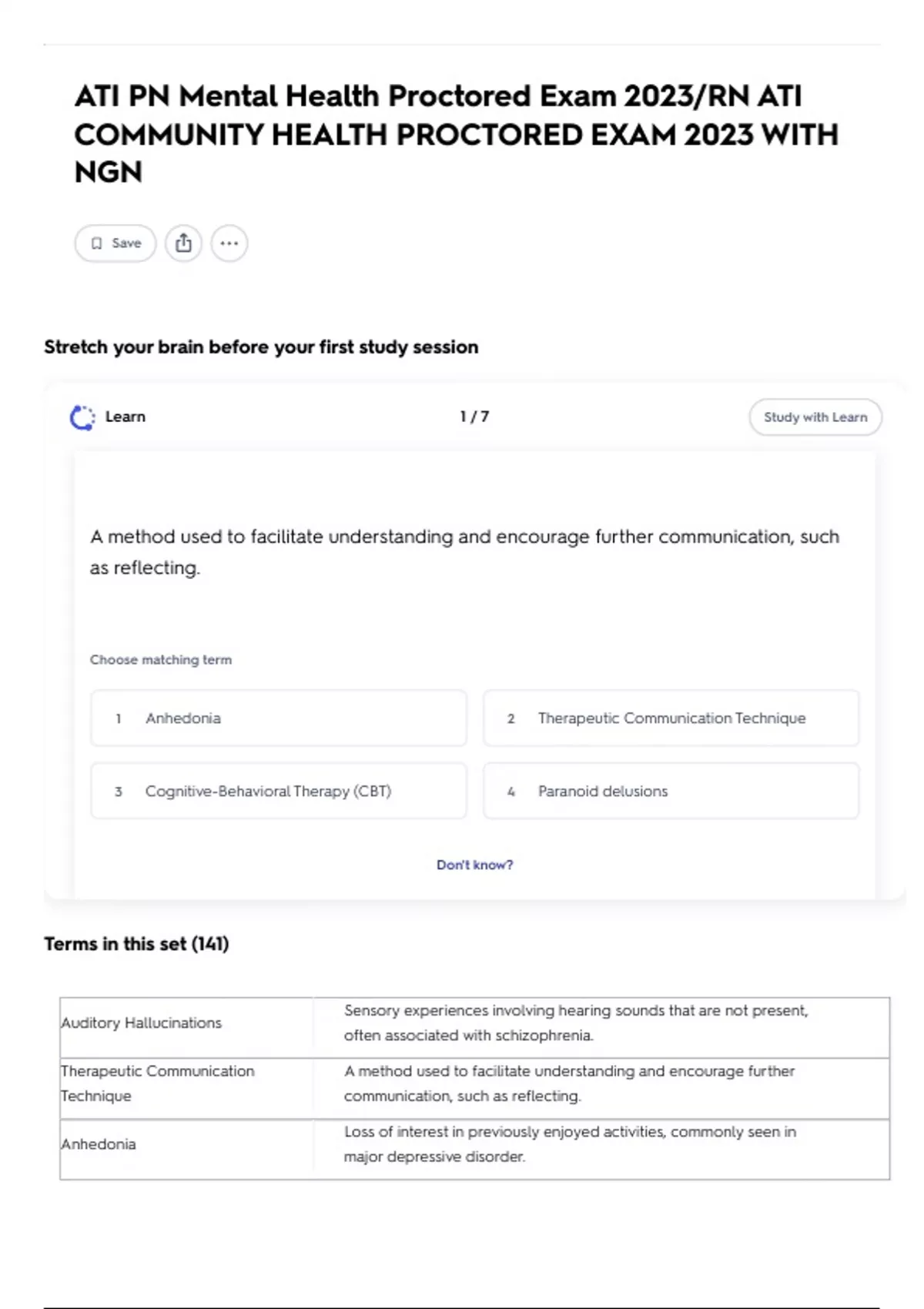Click Therapeutic Communication Technique term in table
The width and height of the screenshot is (924, 1309).
coord(157,1083)
